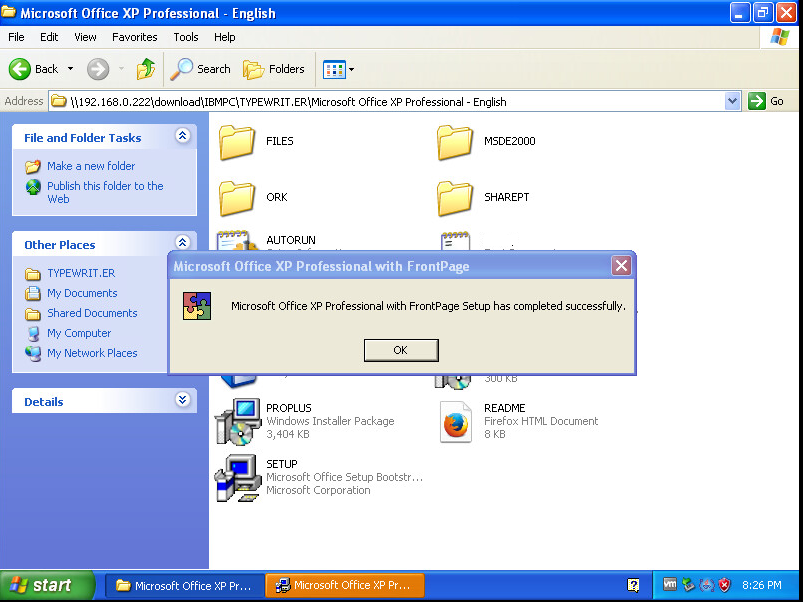Click the Make a new folder link
Screen dimensions: 803x602
click(x=90, y=166)
